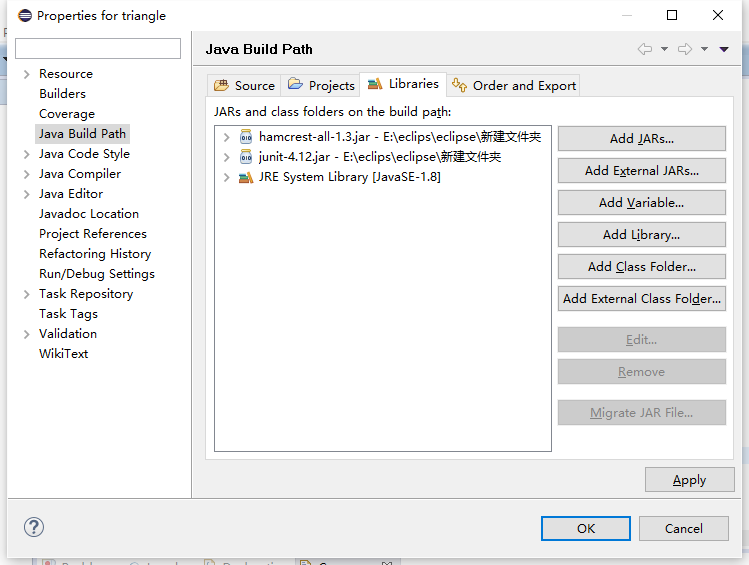Maximize the Properties for triangle dialog
This screenshot has width=749, height=565.
pos(672,15)
